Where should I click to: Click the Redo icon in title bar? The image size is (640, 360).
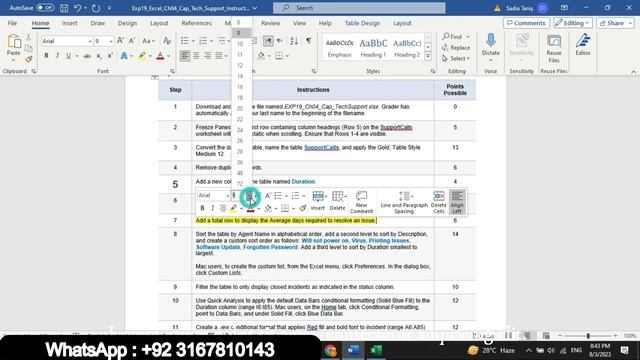(96, 8)
